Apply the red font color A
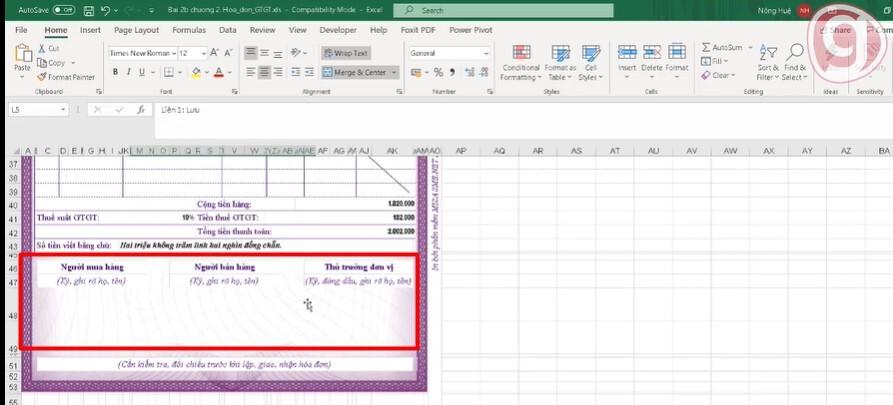The width and height of the screenshot is (893, 405). click(x=219, y=72)
